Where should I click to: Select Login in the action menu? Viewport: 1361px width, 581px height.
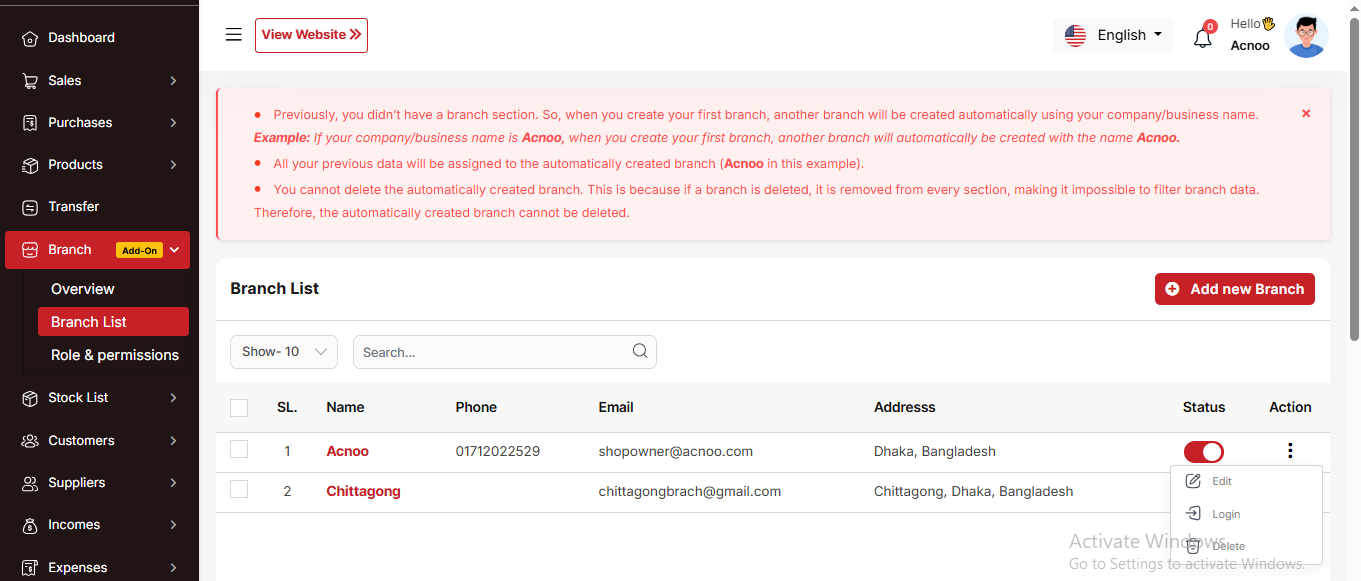click(1224, 514)
